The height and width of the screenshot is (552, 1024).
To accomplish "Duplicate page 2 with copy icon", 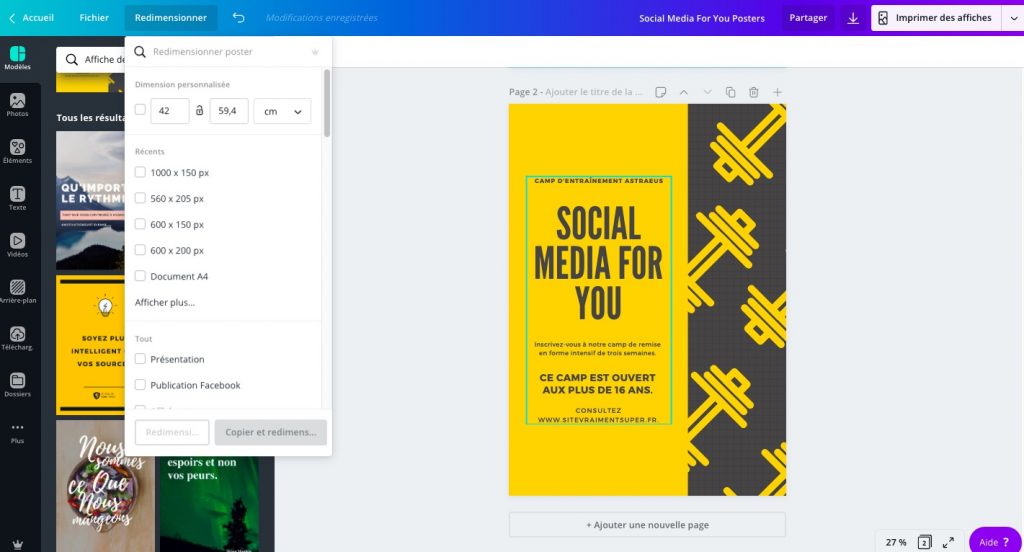I will click(730, 92).
